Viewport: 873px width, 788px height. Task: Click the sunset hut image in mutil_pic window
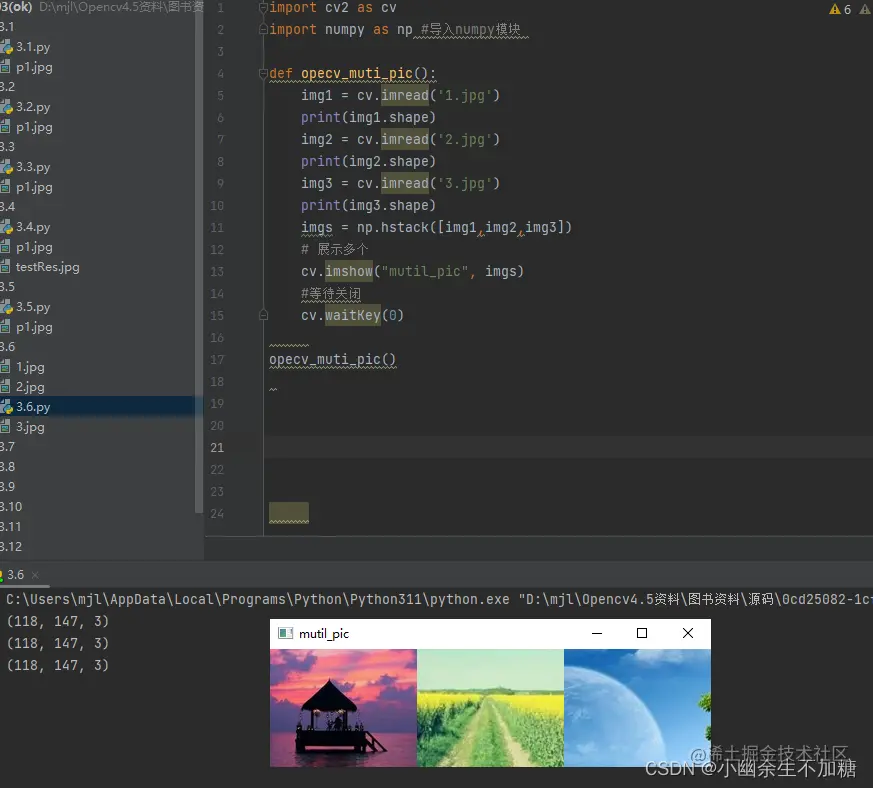click(x=343, y=708)
